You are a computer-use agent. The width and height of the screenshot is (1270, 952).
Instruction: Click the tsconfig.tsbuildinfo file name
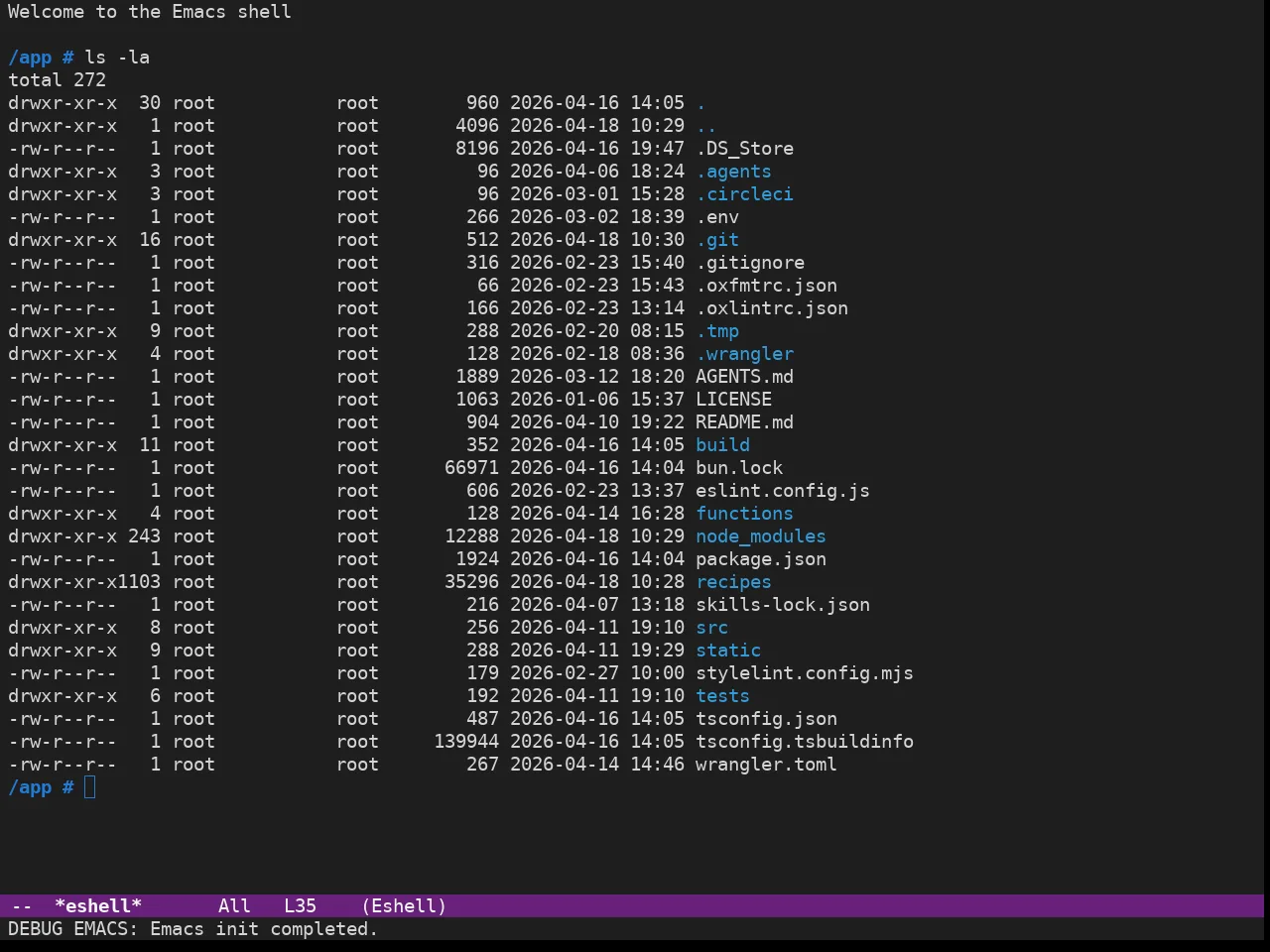[x=805, y=742]
